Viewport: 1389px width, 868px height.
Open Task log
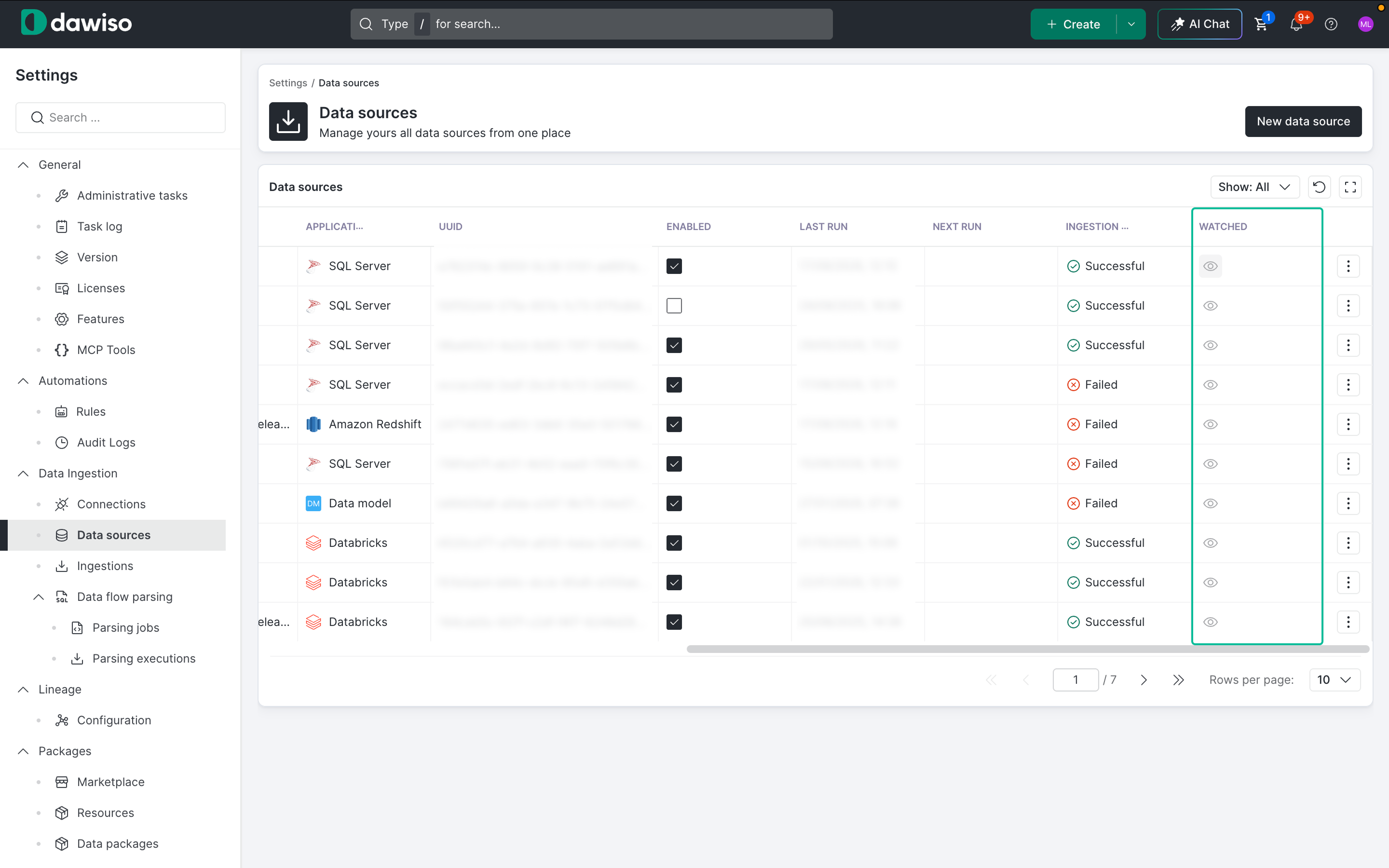(99, 227)
